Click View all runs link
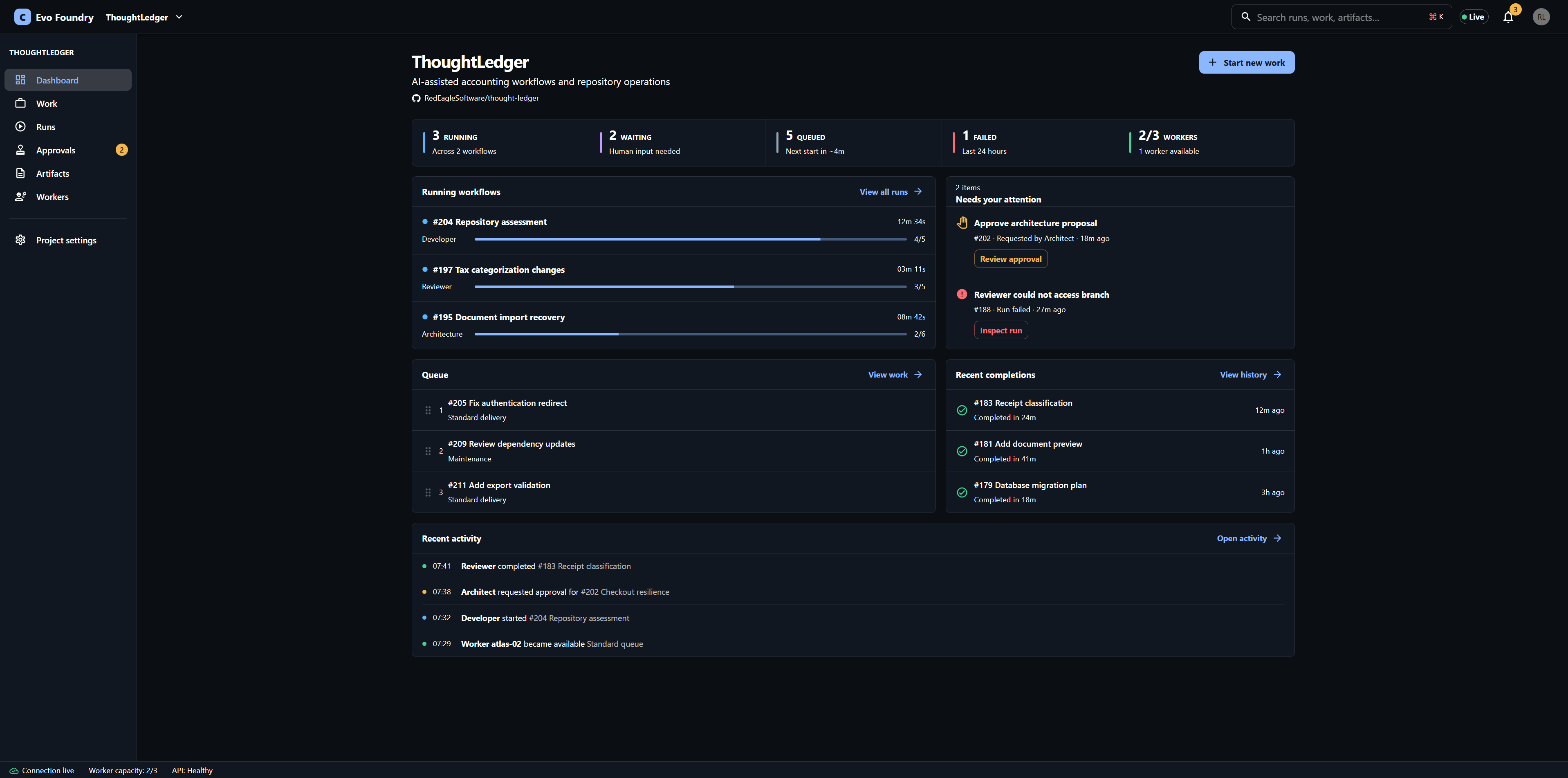 [891, 192]
